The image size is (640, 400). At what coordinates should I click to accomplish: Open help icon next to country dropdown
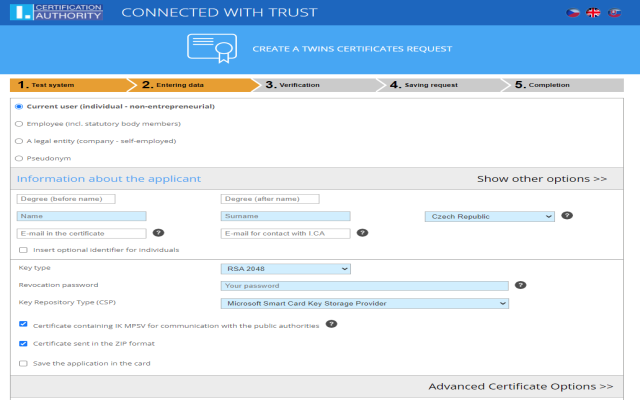tap(567, 216)
